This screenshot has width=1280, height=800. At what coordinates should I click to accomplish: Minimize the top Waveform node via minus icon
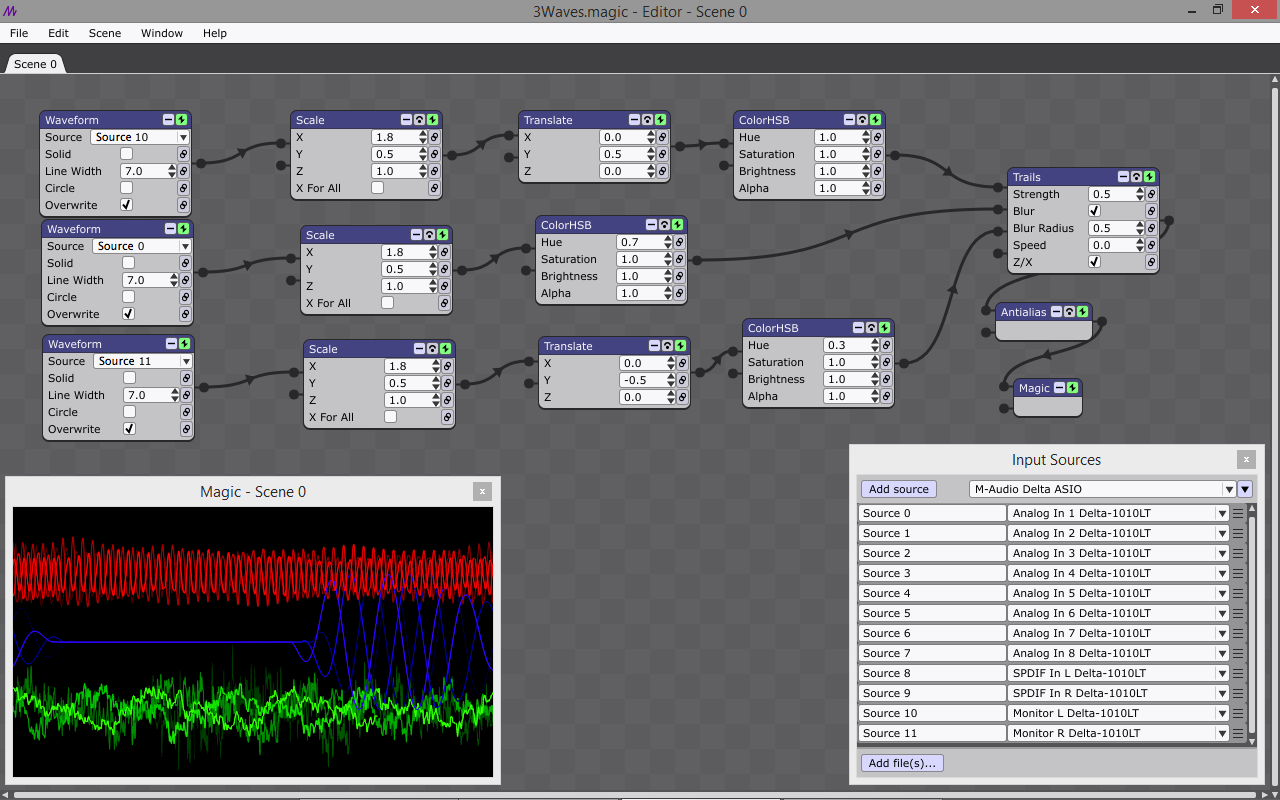pos(168,120)
